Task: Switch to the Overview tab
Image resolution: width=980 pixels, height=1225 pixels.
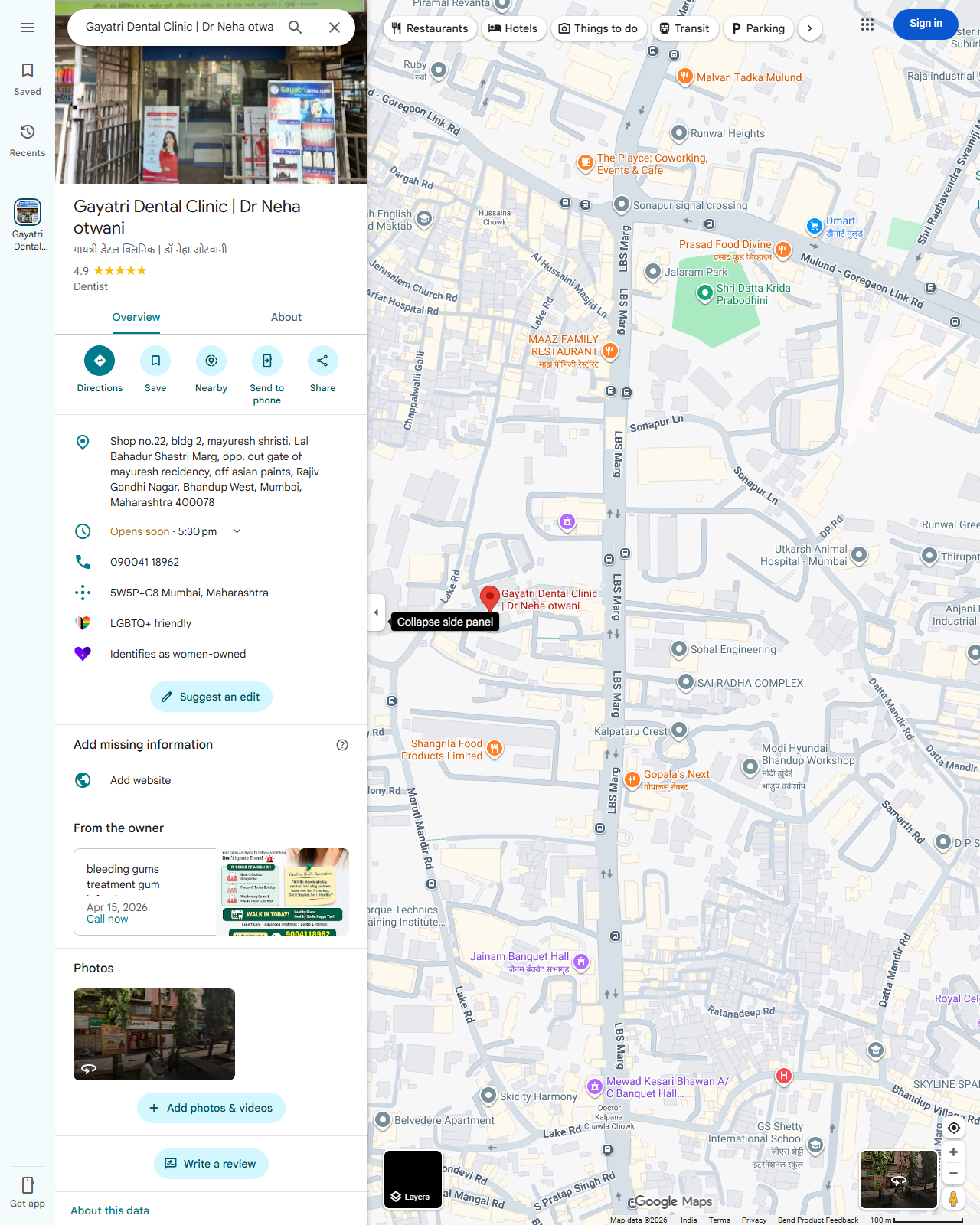Action: click(x=136, y=318)
